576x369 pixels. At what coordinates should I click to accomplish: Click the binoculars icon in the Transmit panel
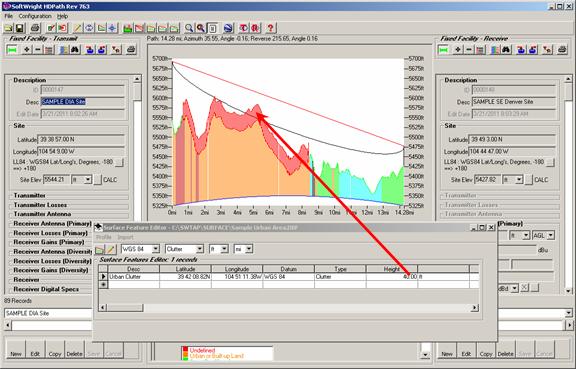pyautogui.click(x=75, y=50)
